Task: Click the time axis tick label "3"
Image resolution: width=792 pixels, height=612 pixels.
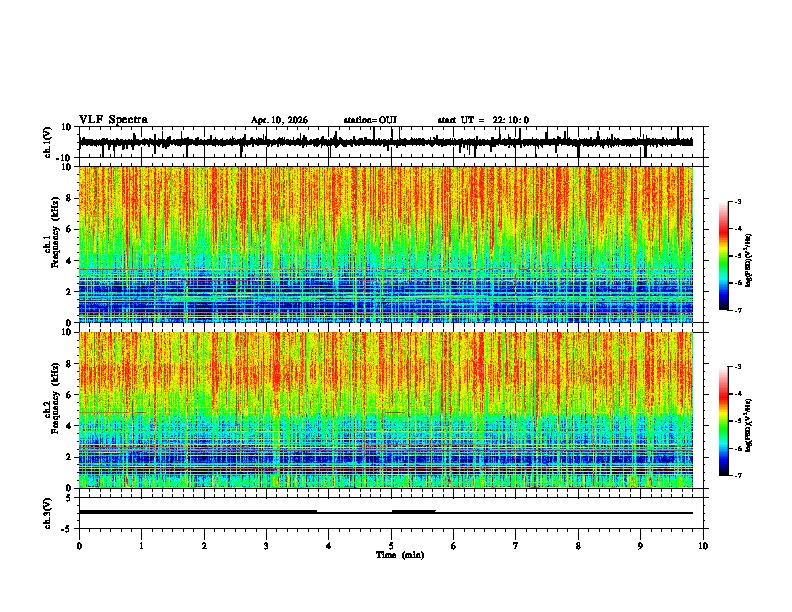Action: pos(266,546)
